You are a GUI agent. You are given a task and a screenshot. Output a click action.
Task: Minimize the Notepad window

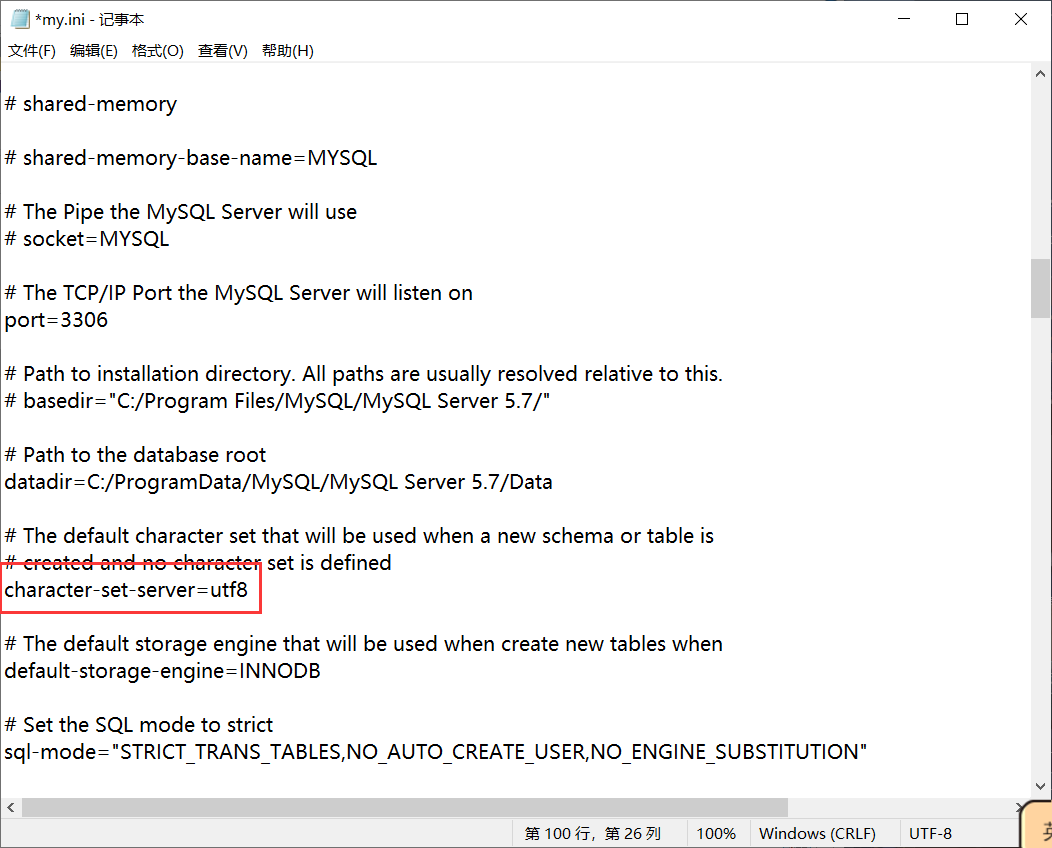tap(904, 19)
